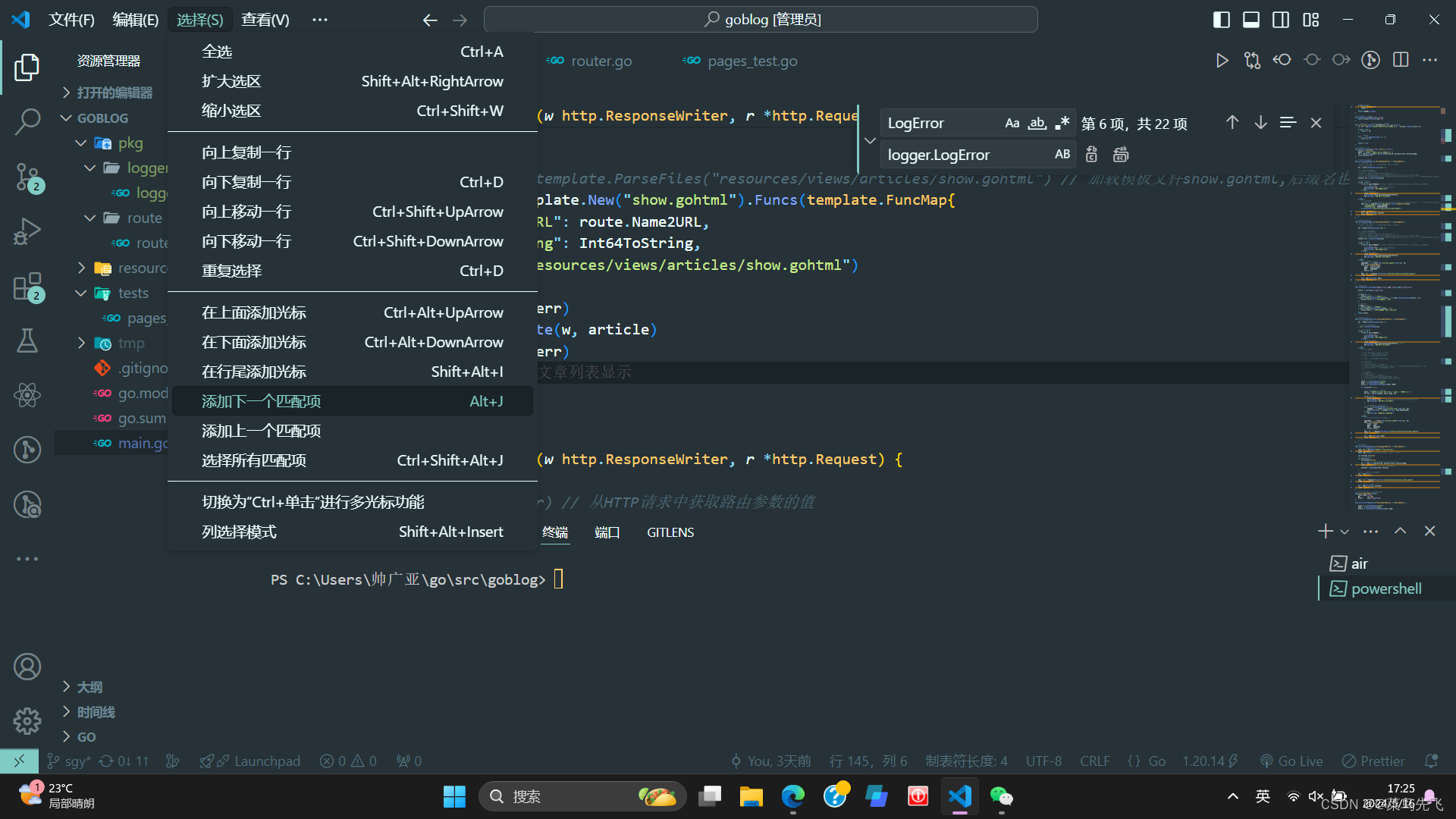Viewport: 1456px width, 819px height.
Task: Click the compare changes icon in editor toolbar
Action: [x=1252, y=61]
